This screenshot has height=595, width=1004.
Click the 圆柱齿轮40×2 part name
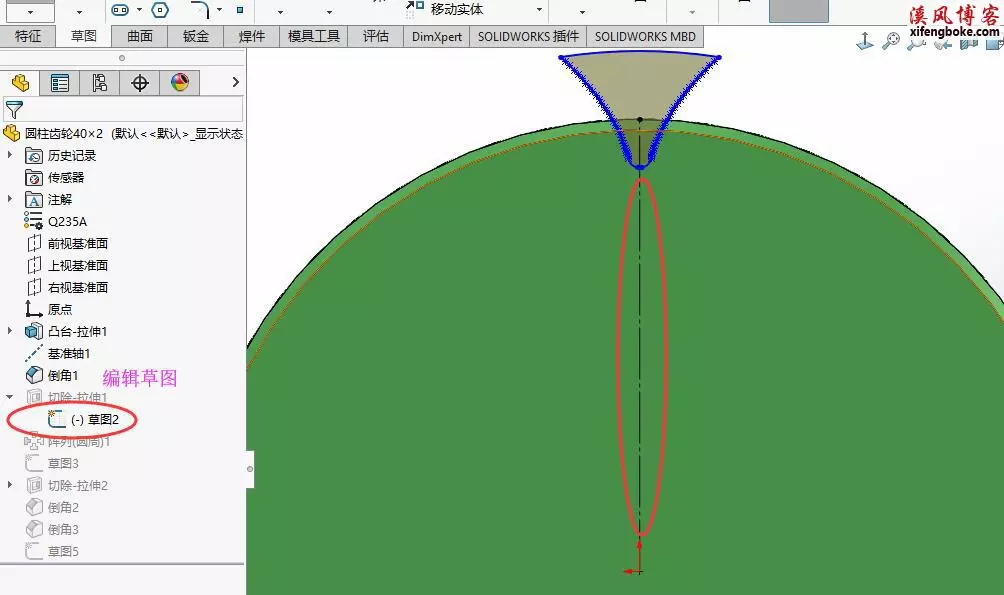point(64,133)
